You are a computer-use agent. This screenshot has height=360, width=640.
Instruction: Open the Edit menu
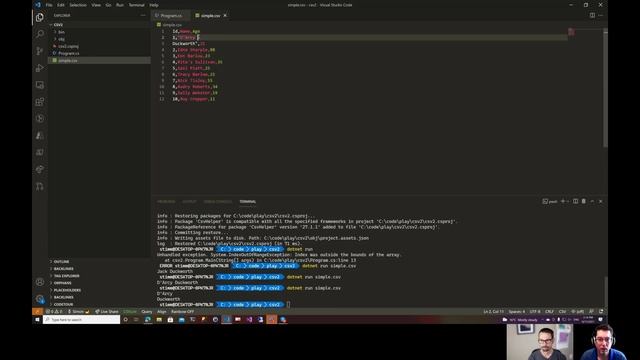61,5
